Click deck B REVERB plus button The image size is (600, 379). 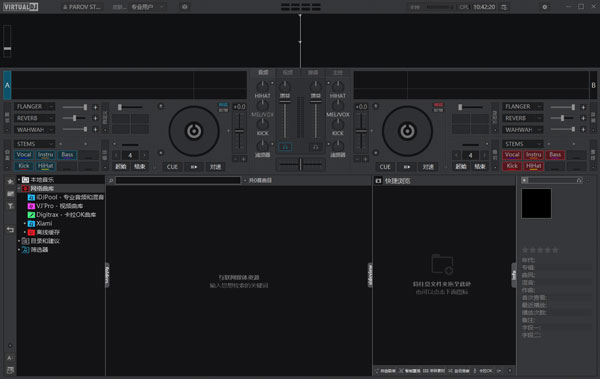coord(583,118)
